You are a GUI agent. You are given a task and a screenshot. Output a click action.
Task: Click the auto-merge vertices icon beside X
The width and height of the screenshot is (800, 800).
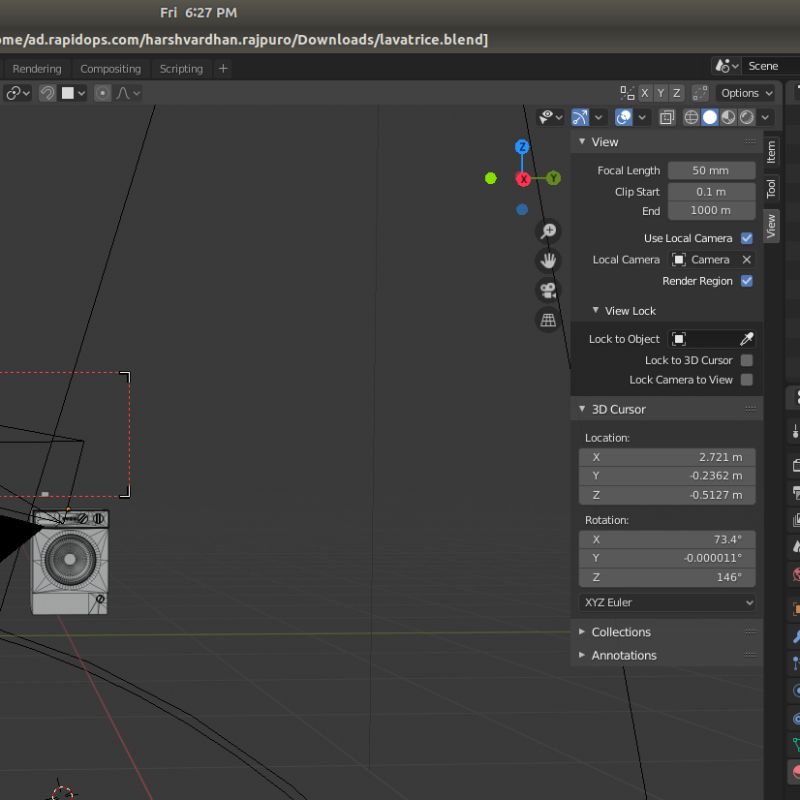point(627,93)
